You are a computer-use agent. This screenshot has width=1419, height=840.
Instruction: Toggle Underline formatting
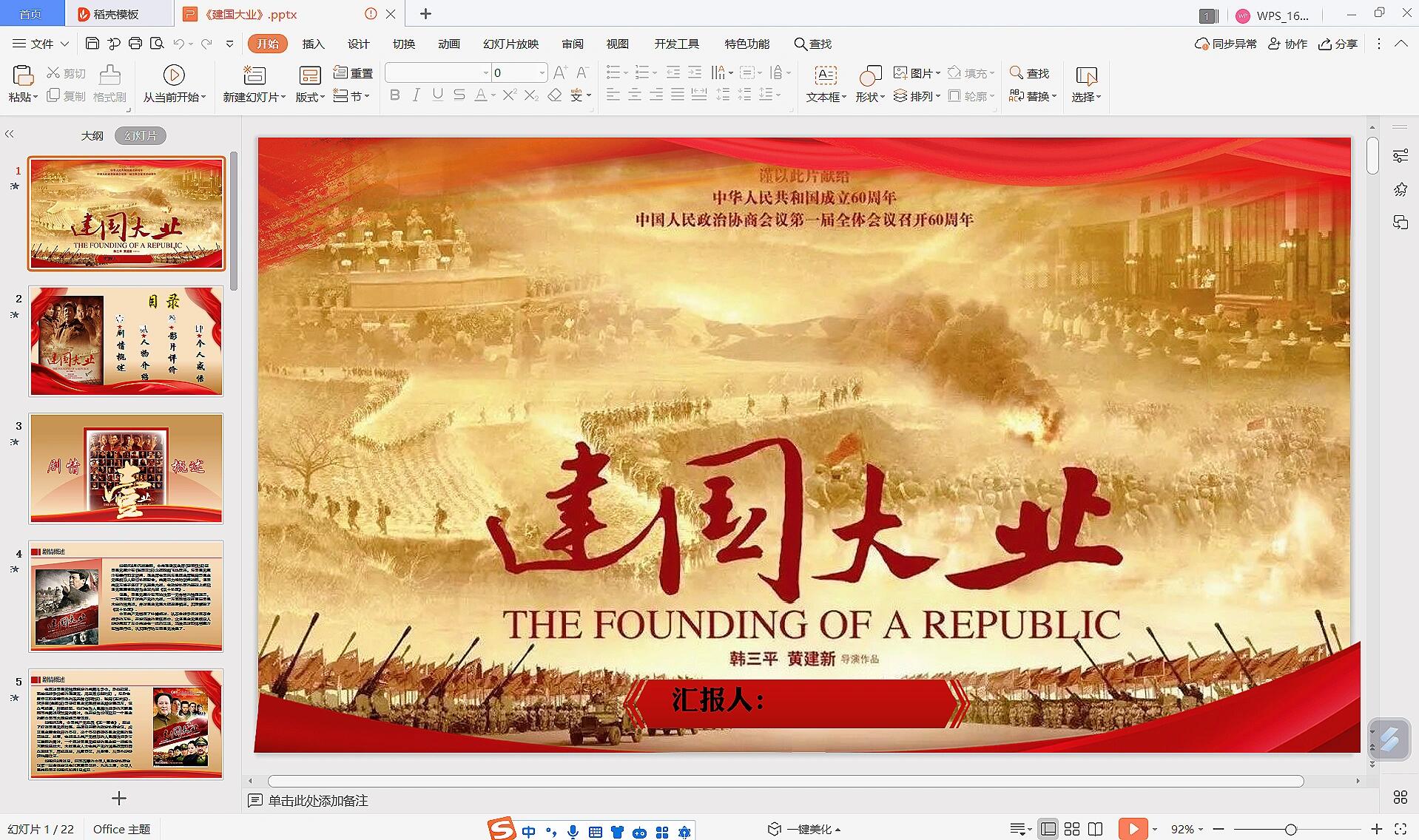click(438, 95)
